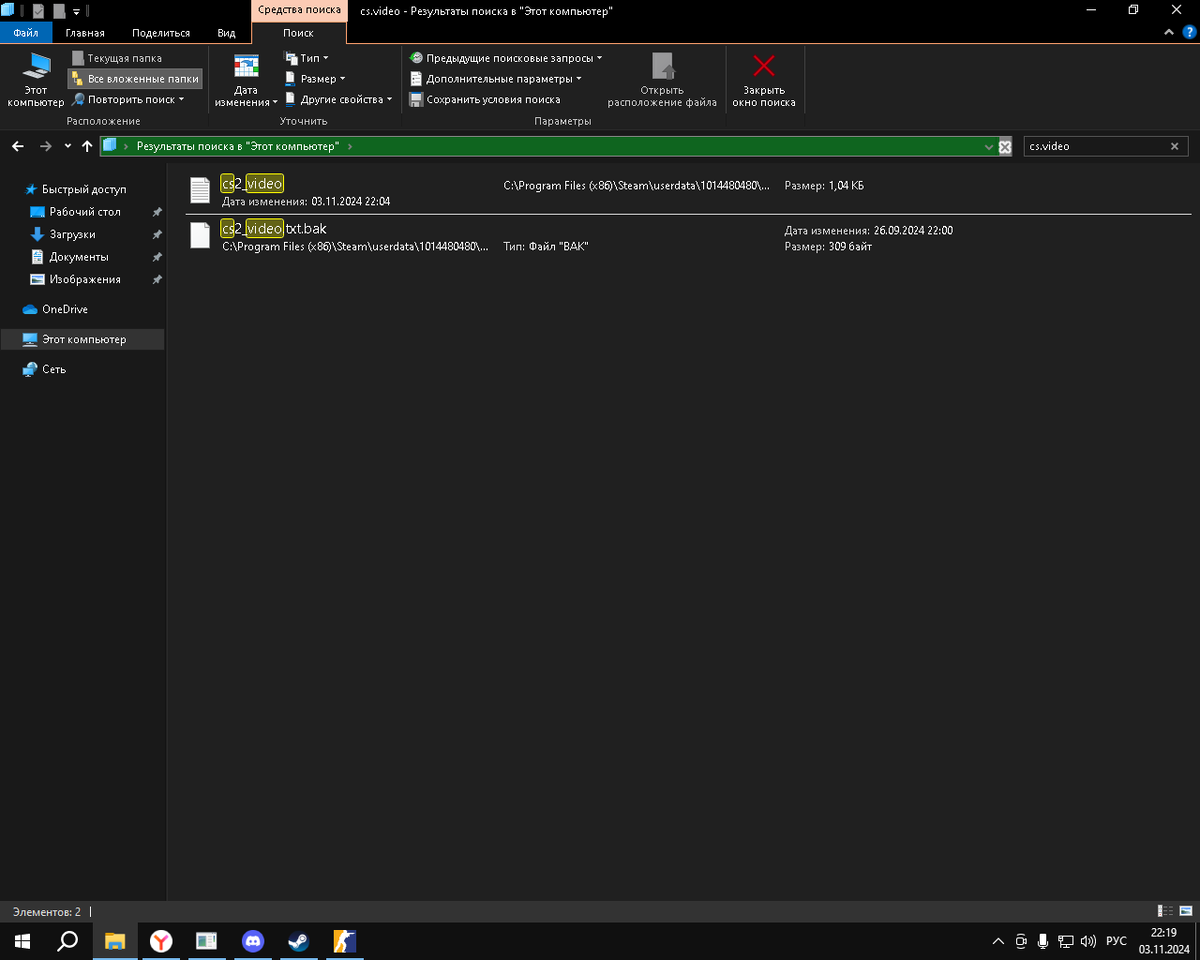Open Steam from the taskbar
The width and height of the screenshot is (1200, 960).
299,941
